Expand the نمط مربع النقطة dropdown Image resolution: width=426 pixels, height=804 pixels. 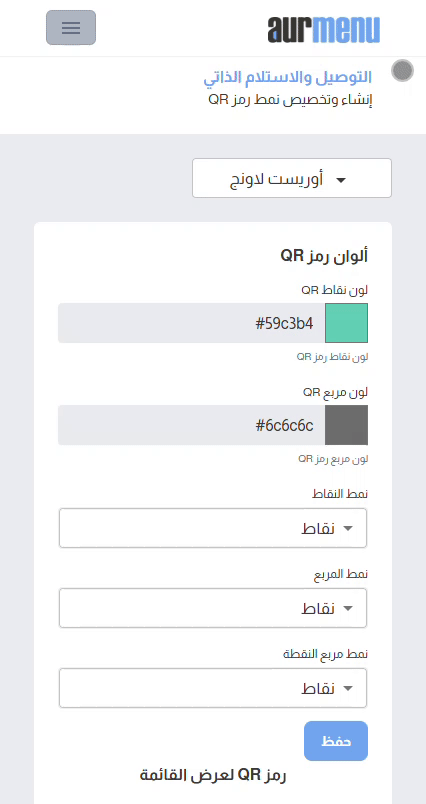(213, 688)
